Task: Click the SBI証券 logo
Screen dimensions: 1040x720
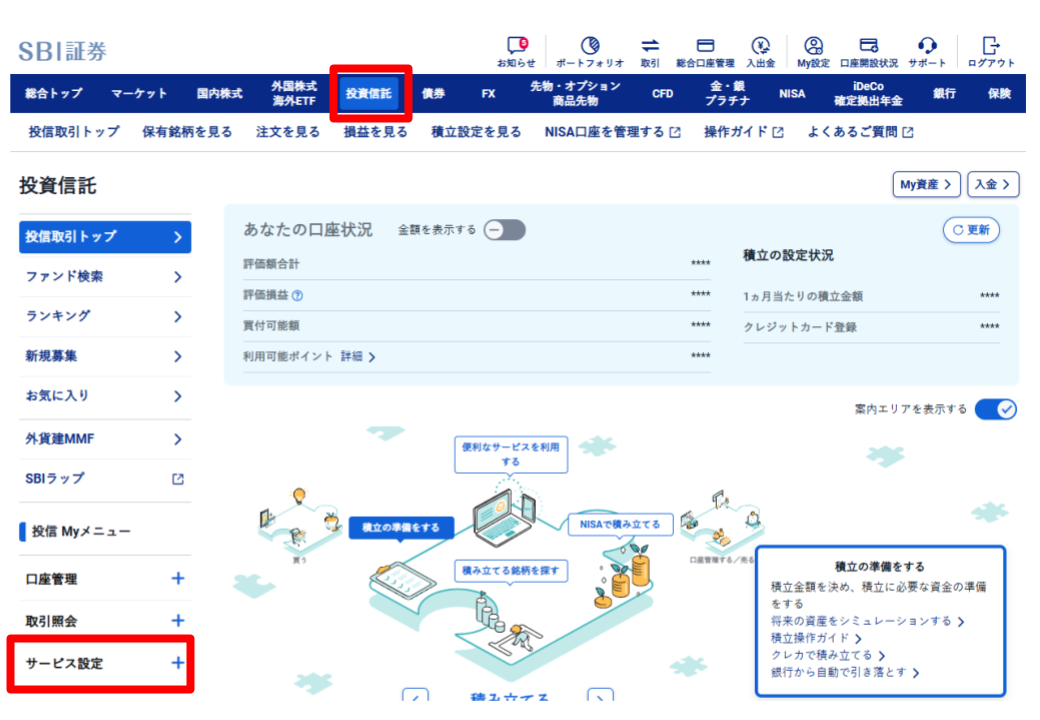Action: pos(62,52)
